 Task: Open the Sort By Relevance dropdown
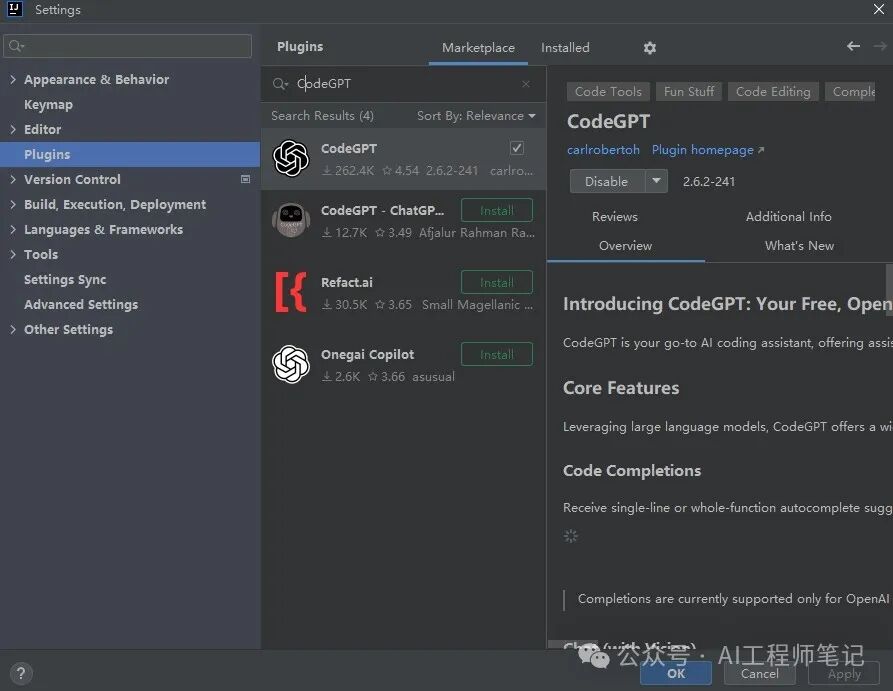476,116
